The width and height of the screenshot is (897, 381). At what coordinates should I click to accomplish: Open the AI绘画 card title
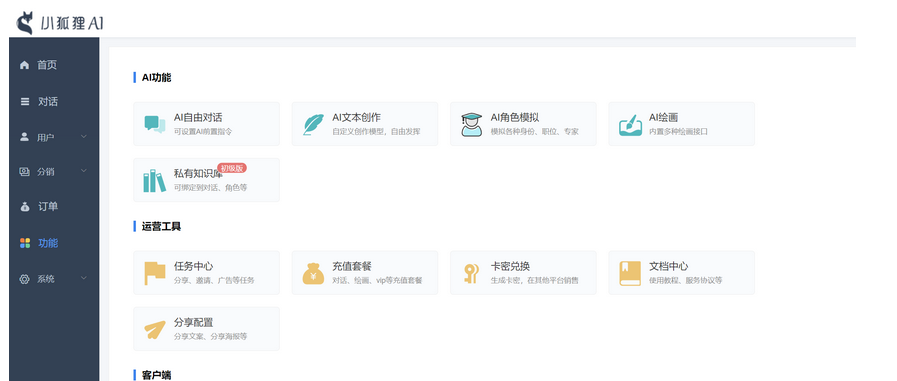664,118
